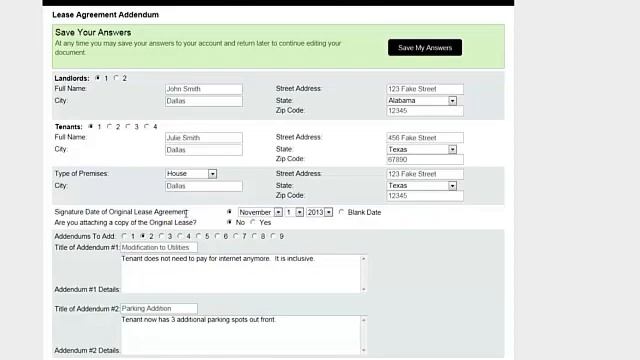Screen dimensions: 640x360
Task: Select 3 addendums to add
Action: point(161,236)
